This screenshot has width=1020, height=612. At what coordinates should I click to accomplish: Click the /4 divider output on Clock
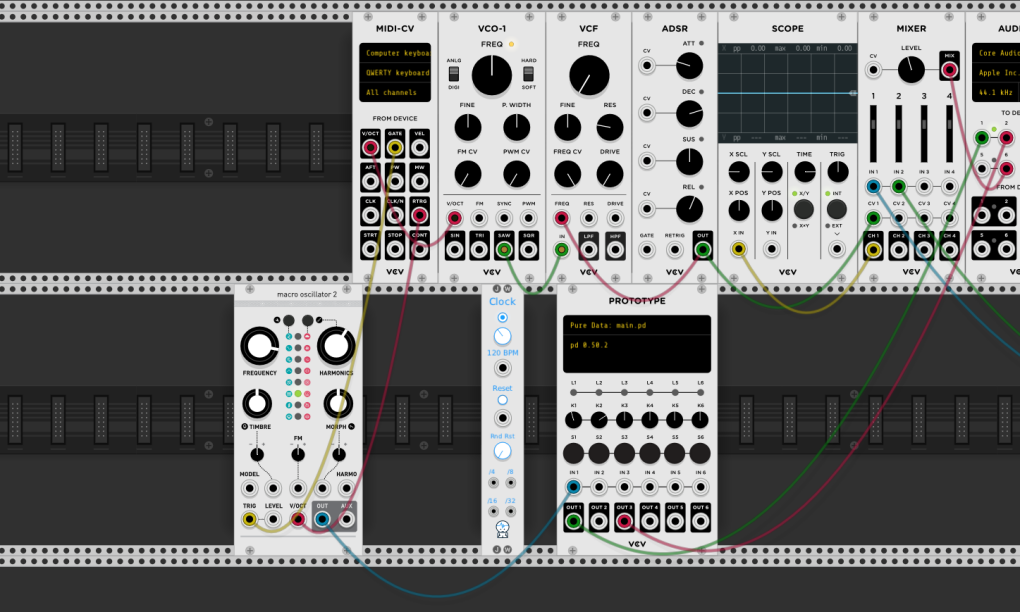pyautogui.click(x=493, y=483)
